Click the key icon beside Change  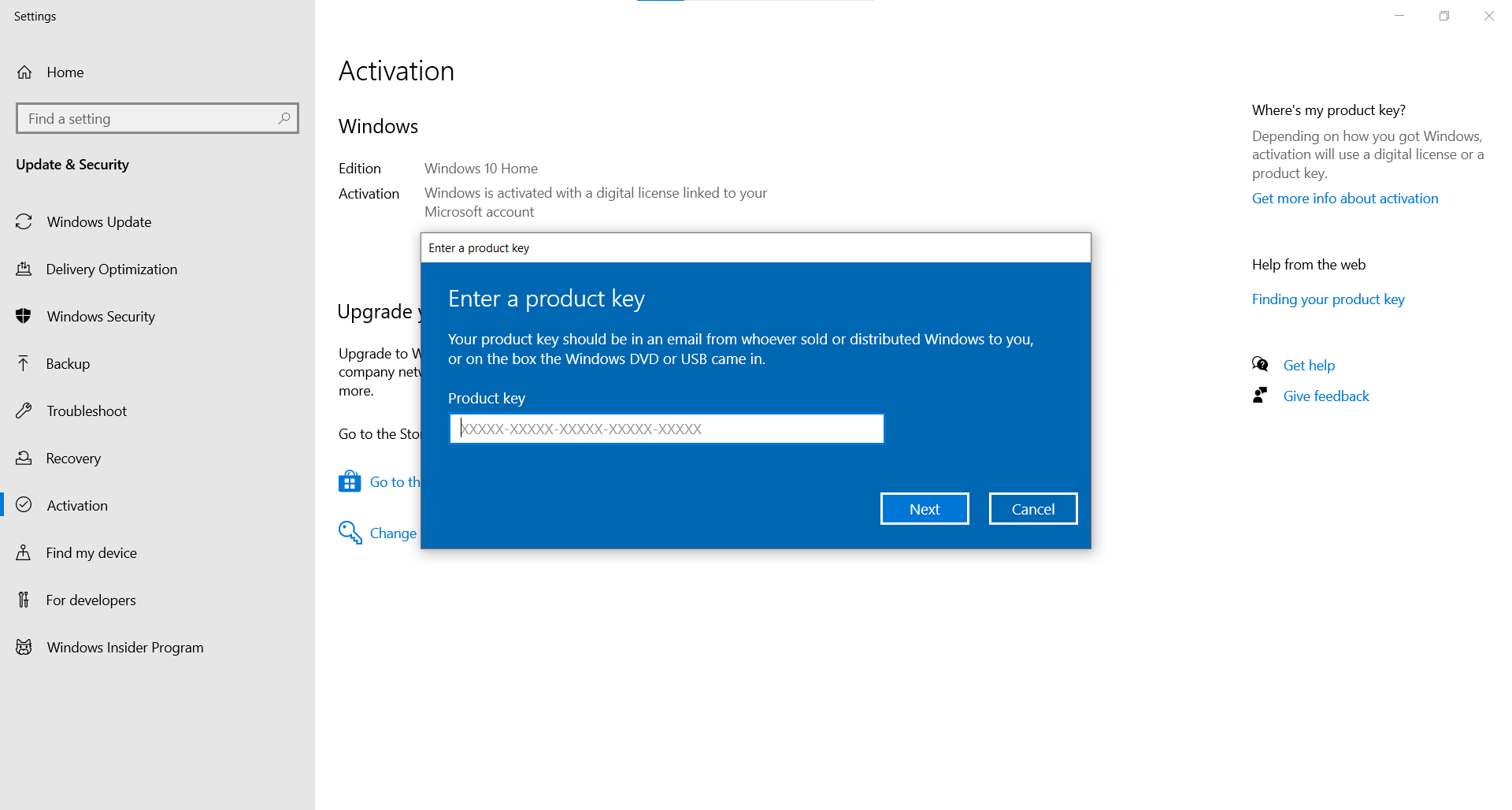[x=350, y=533]
